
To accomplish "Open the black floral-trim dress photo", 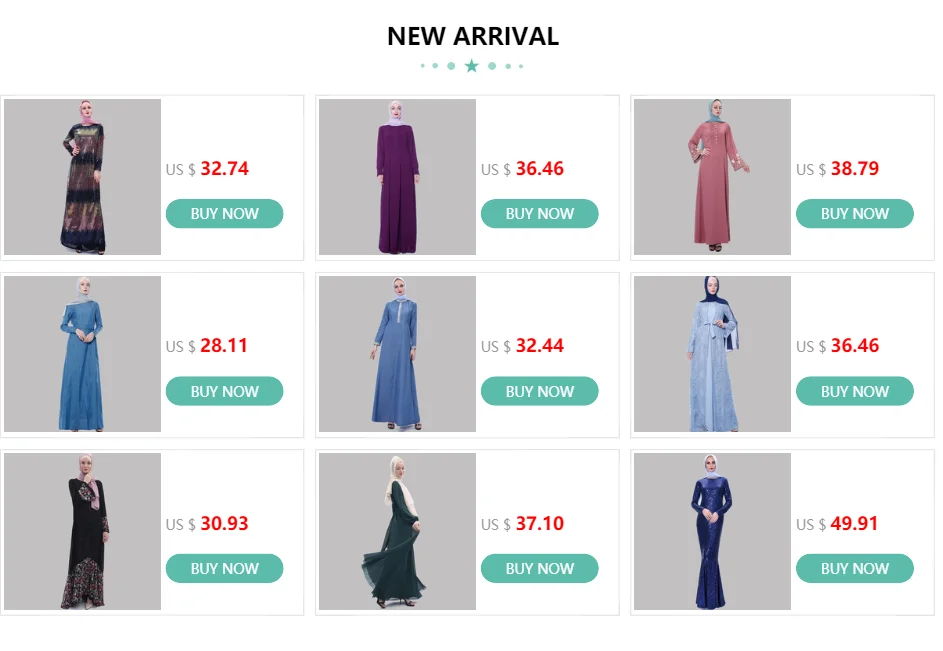I will pyautogui.click(x=82, y=531).
